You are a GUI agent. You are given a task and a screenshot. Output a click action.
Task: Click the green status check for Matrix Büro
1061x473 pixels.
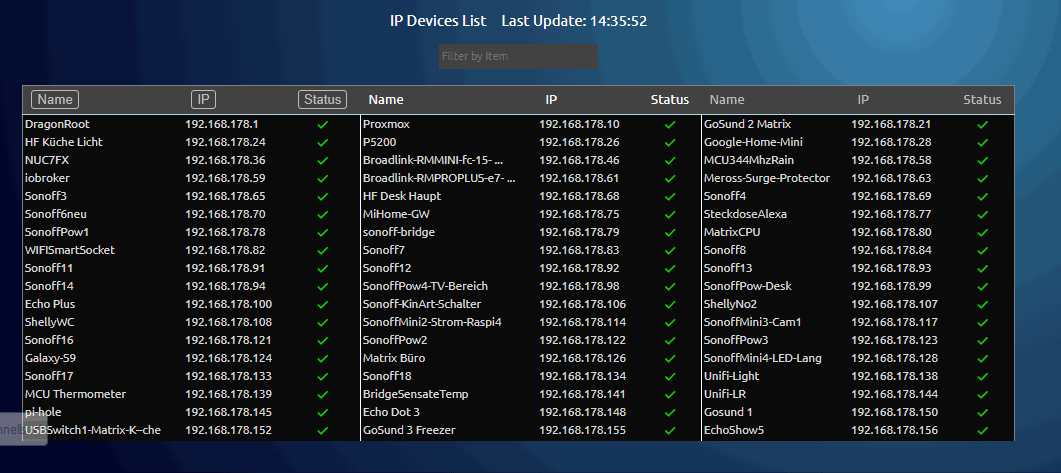point(670,358)
